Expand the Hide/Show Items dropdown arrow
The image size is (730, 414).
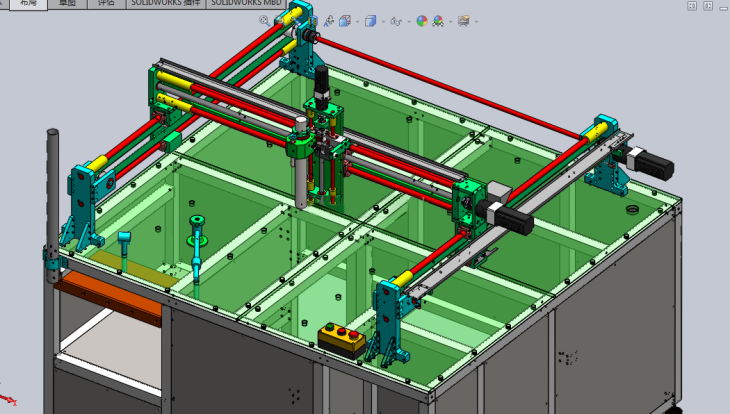pyautogui.click(x=408, y=21)
